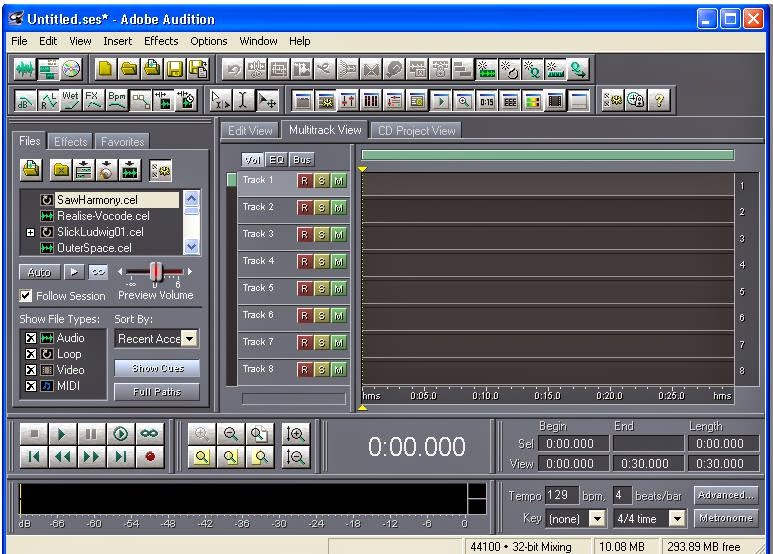Click Zoom Out Horizontally magnifier icon
Viewport: 773px width, 554px height.
coord(230,434)
